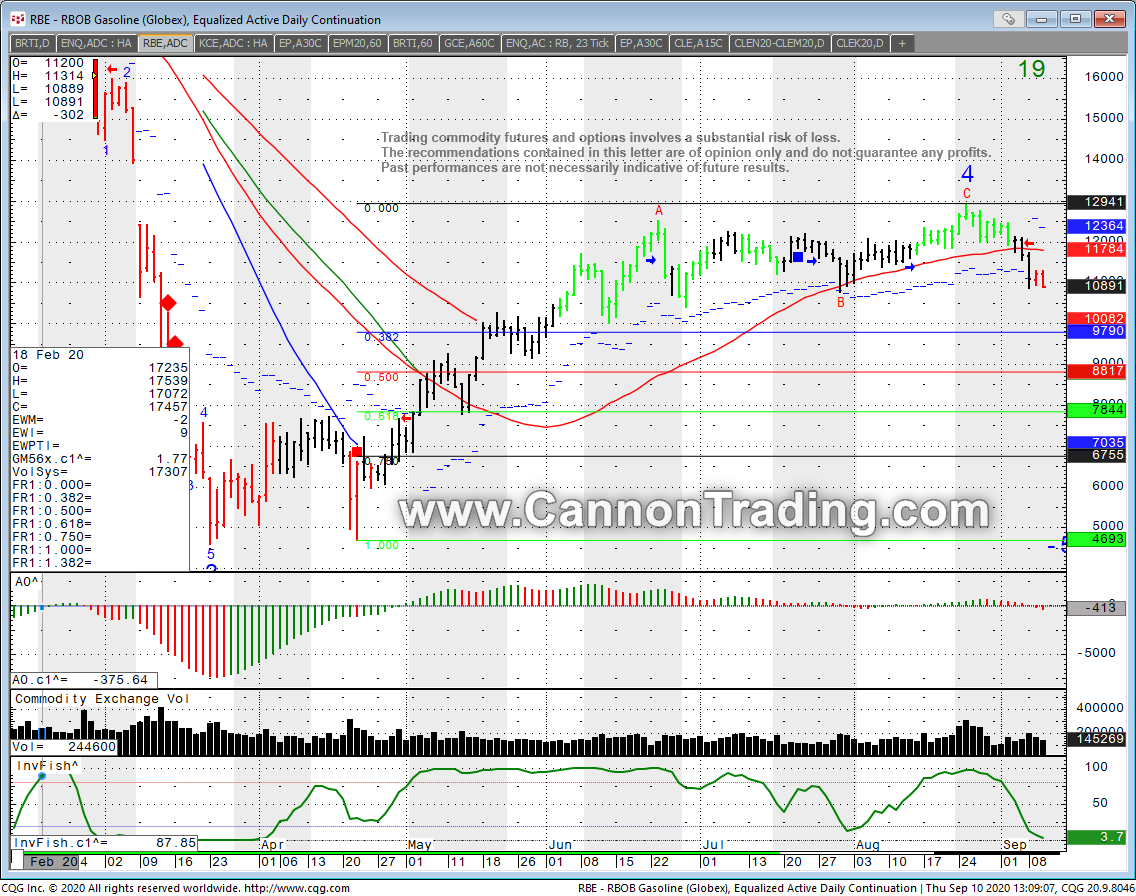Image resolution: width=1136 pixels, height=896 pixels.
Task: Click the 1.000 Fibonacci level label
Action: click(381, 545)
